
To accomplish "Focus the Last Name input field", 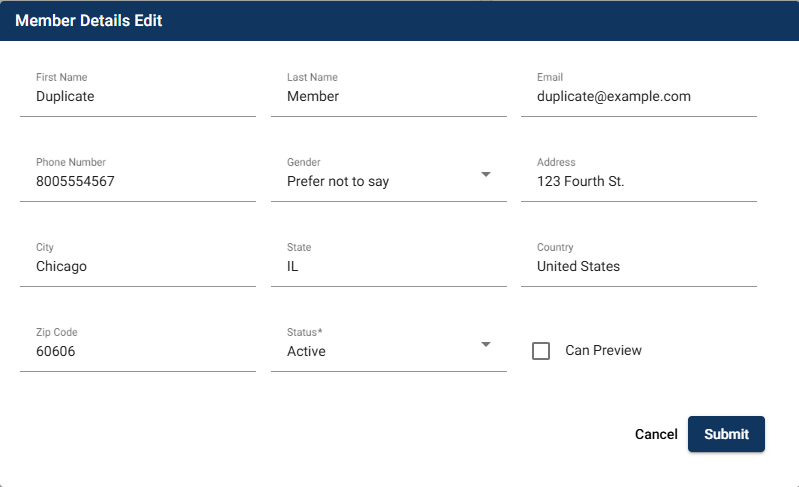I will coord(388,97).
